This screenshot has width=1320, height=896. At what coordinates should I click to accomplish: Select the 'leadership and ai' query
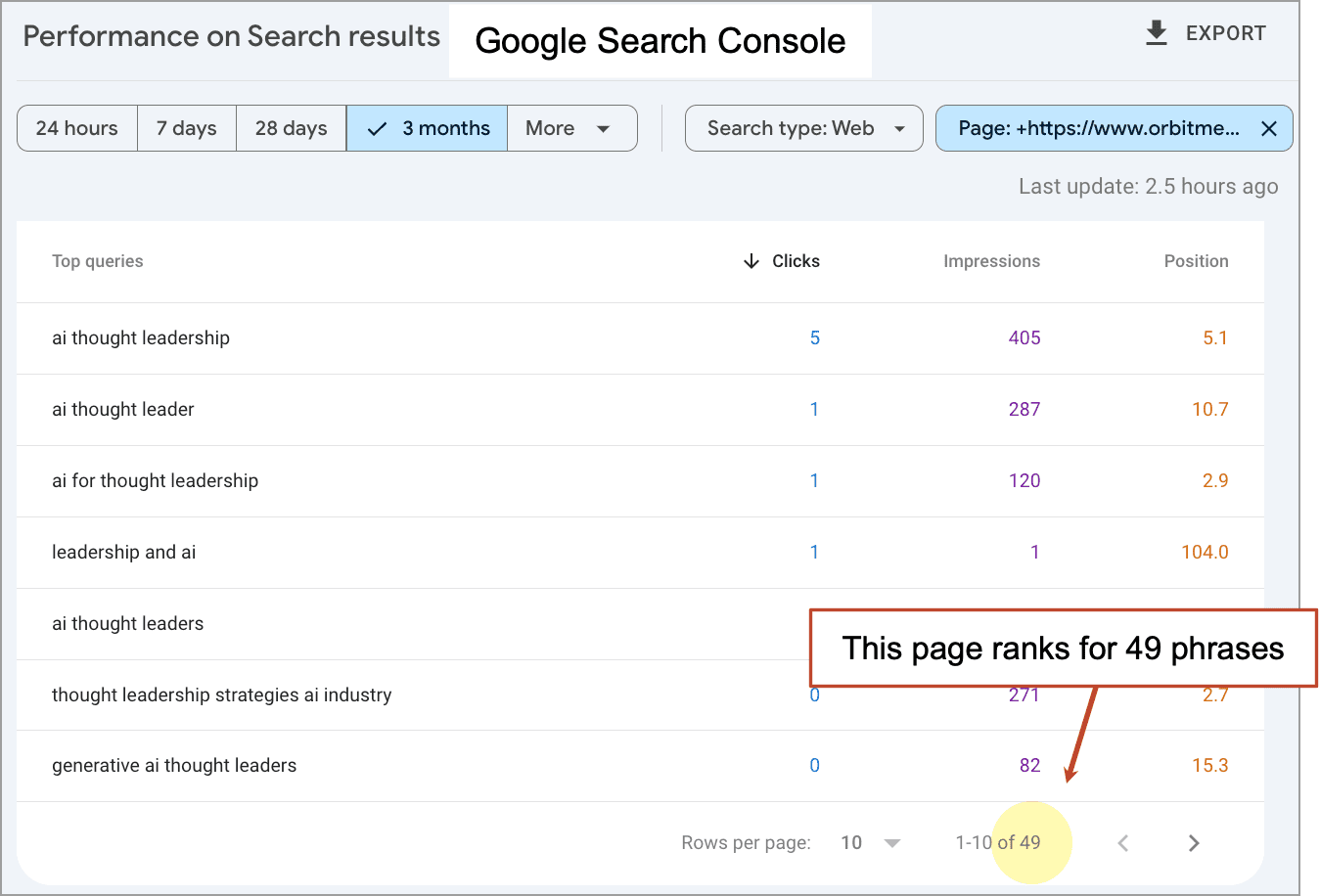pyautogui.click(x=124, y=553)
